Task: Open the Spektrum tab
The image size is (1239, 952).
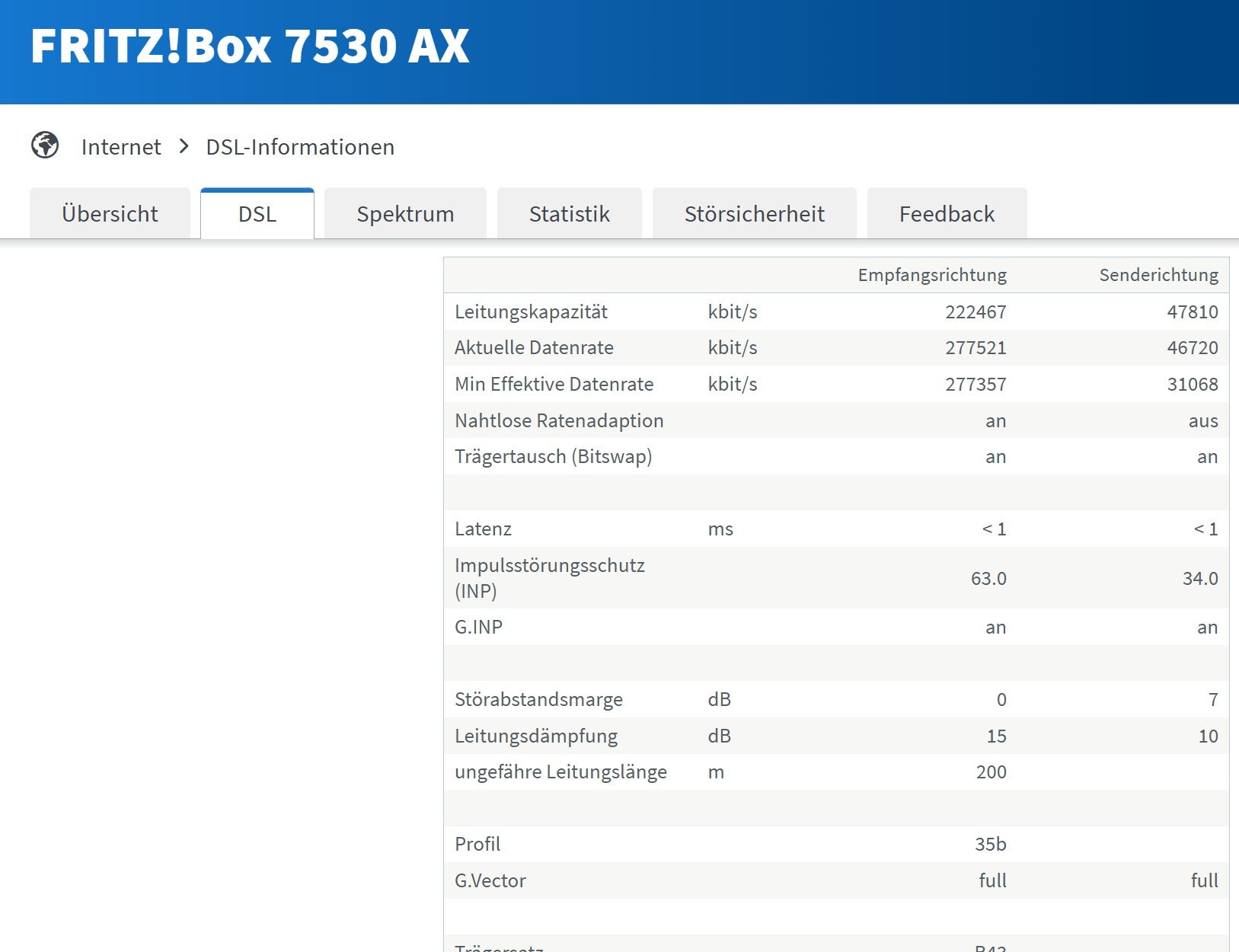Action: pos(405,213)
